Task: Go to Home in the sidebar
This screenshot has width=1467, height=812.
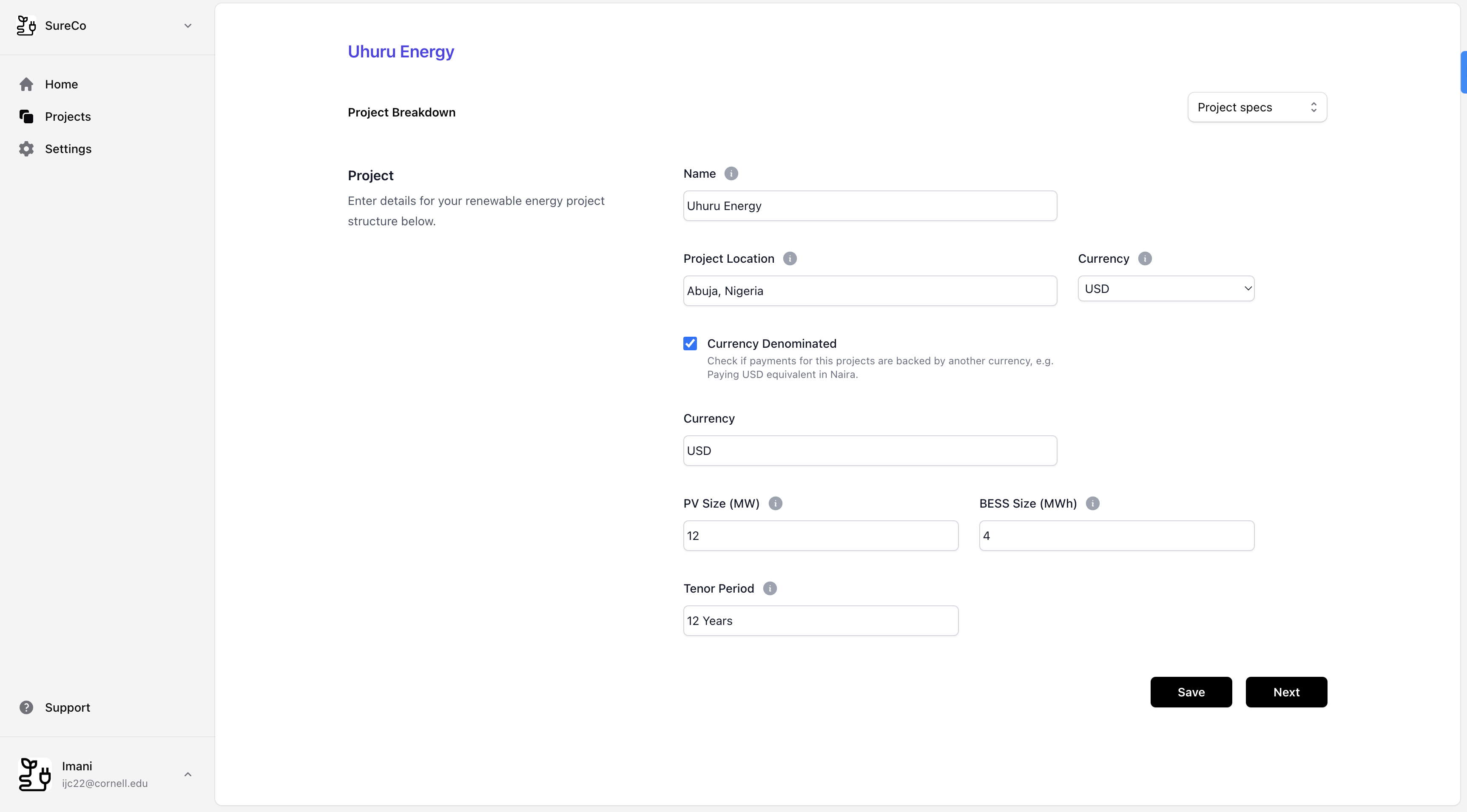Action: coord(61,84)
